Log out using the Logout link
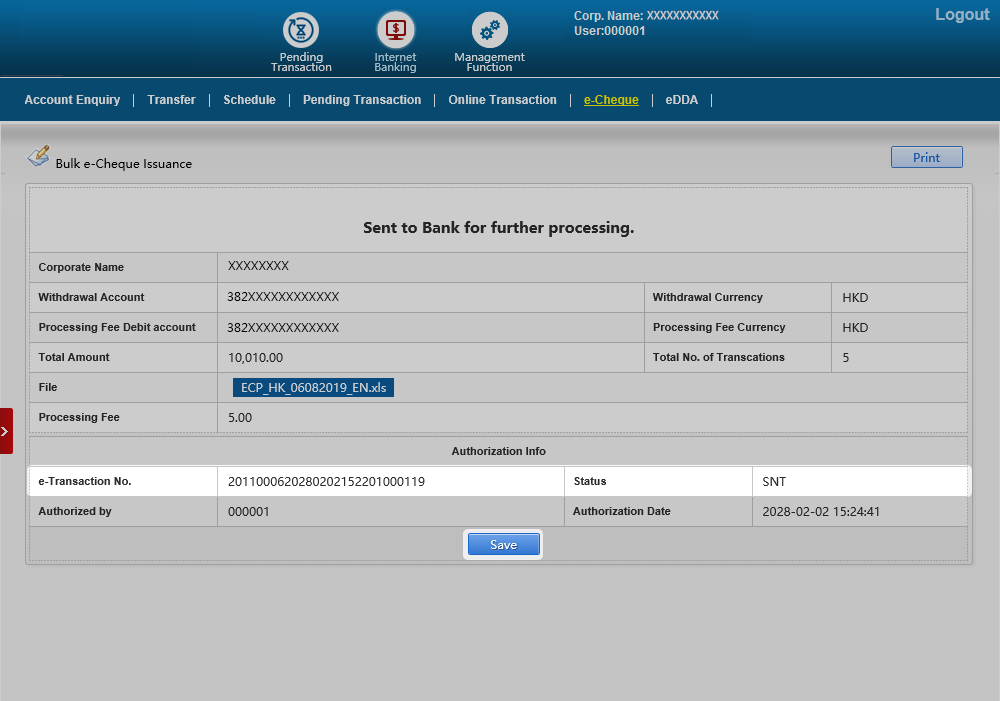Viewport: 1000px width, 701px height. (x=961, y=15)
